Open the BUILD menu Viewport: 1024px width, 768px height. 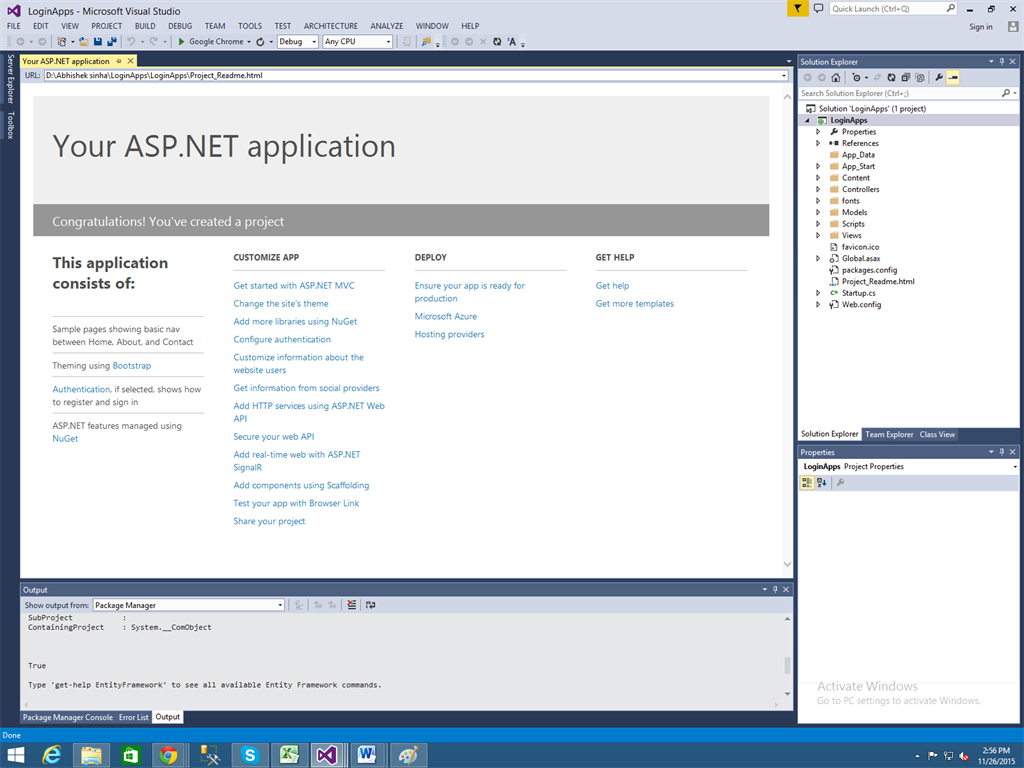tap(145, 26)
